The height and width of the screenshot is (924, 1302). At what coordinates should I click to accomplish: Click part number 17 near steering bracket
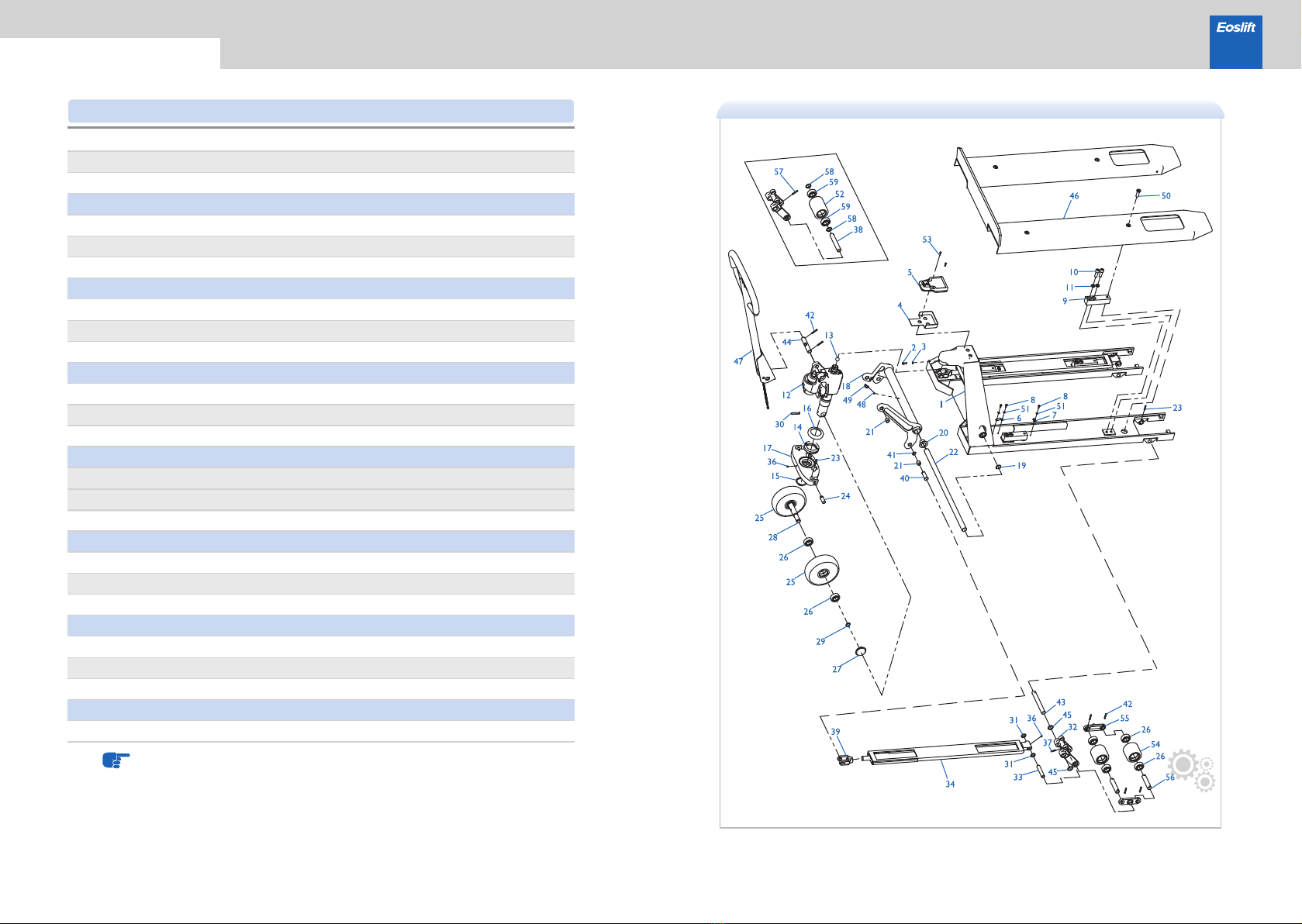[x=767, y=448]
